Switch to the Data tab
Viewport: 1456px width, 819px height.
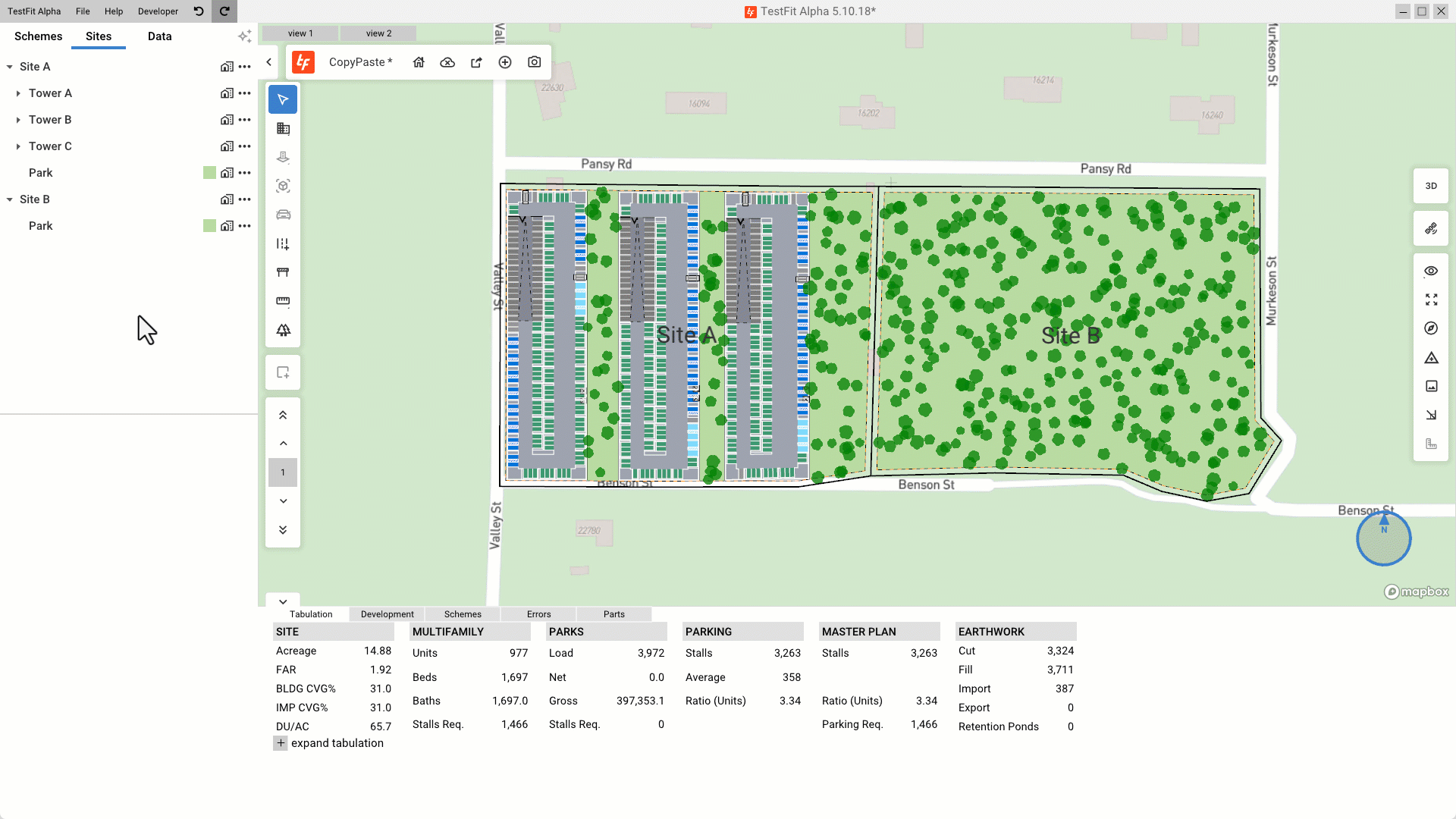pyautogui.click(x=159, y=36)
